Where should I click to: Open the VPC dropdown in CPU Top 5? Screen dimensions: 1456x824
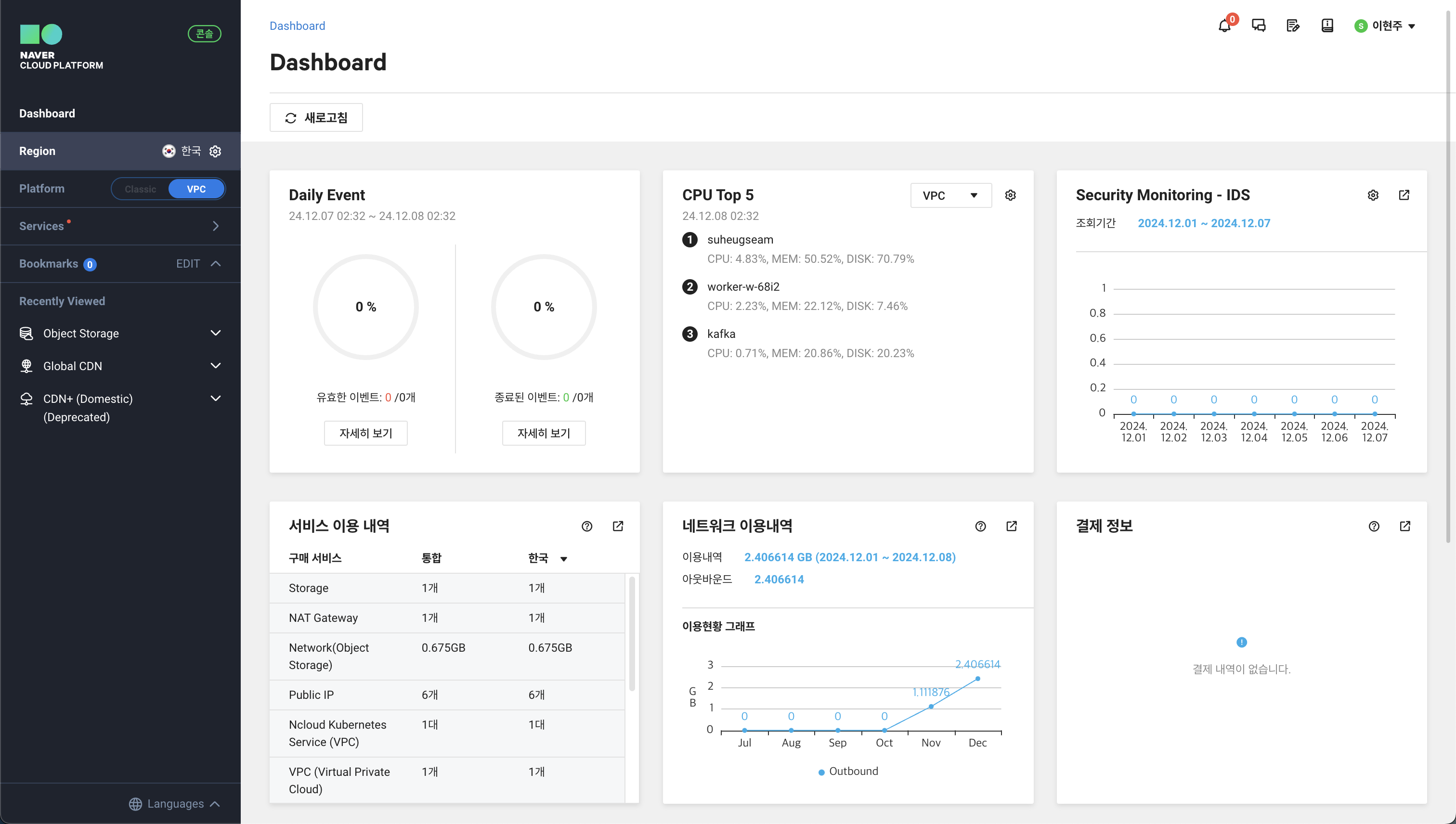(x=950, y=195)
